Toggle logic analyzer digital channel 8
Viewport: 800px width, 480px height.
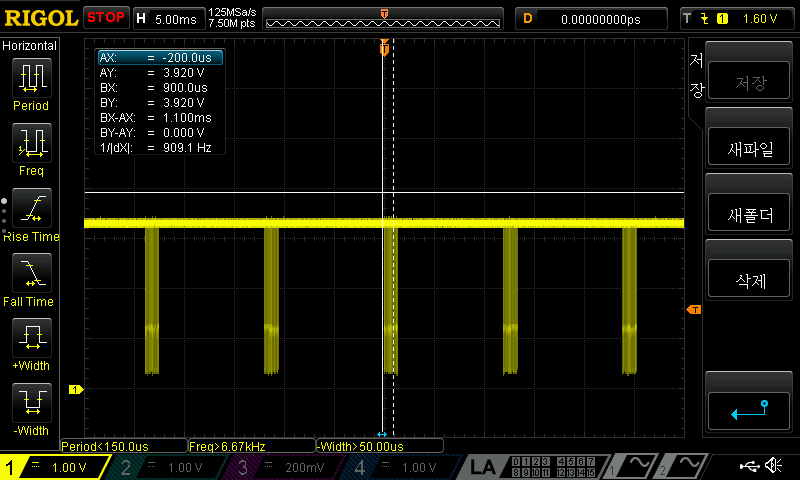tap(516, 473)
